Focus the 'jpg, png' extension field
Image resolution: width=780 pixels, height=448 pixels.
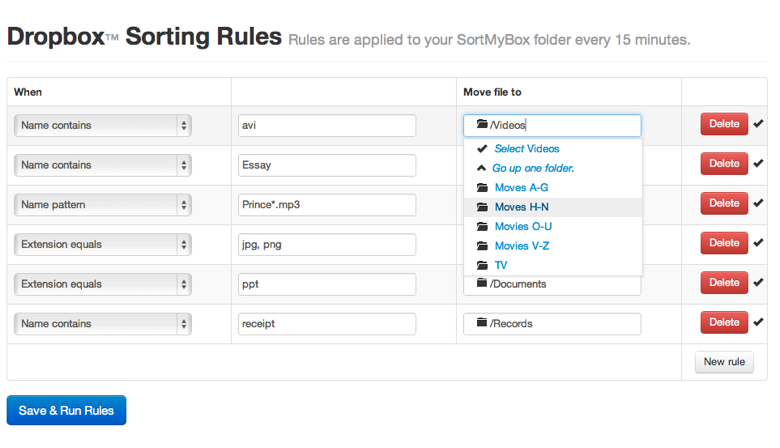click(x=327, y=244)
